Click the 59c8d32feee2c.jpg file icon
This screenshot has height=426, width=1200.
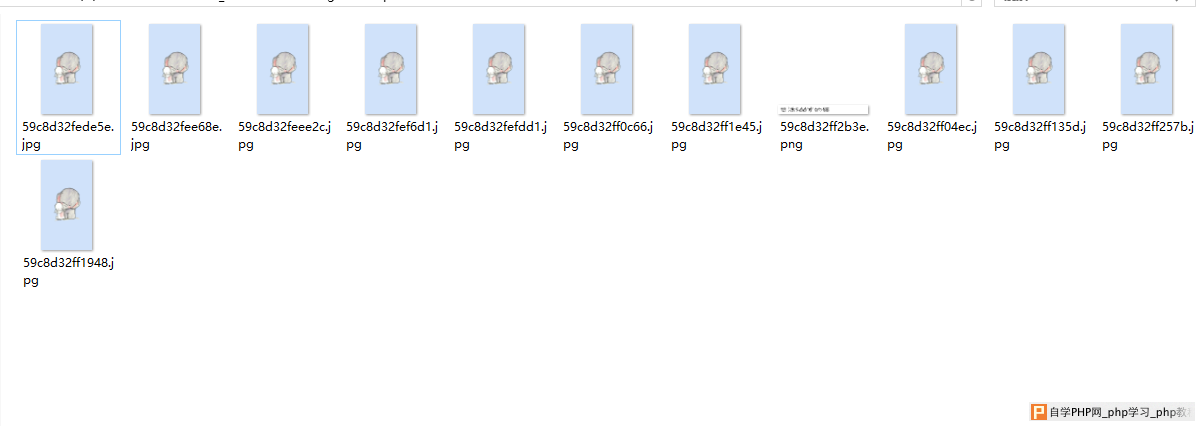click(283, 69)
